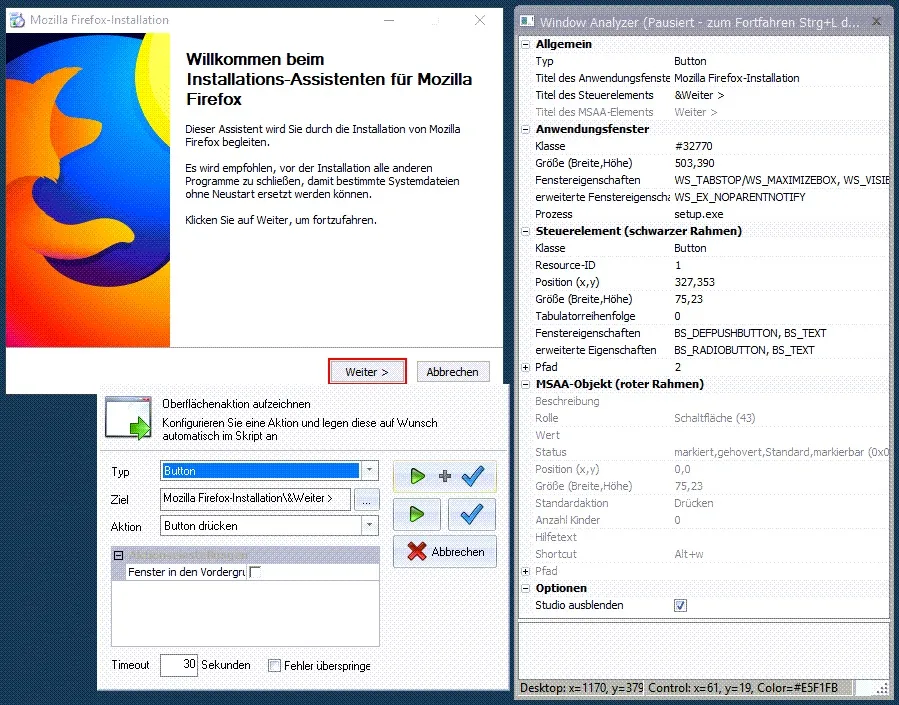This screenshot has height=705, width=899.
Task: Click Abbrechen in the Firefox installer
Action: click(452, 371)
